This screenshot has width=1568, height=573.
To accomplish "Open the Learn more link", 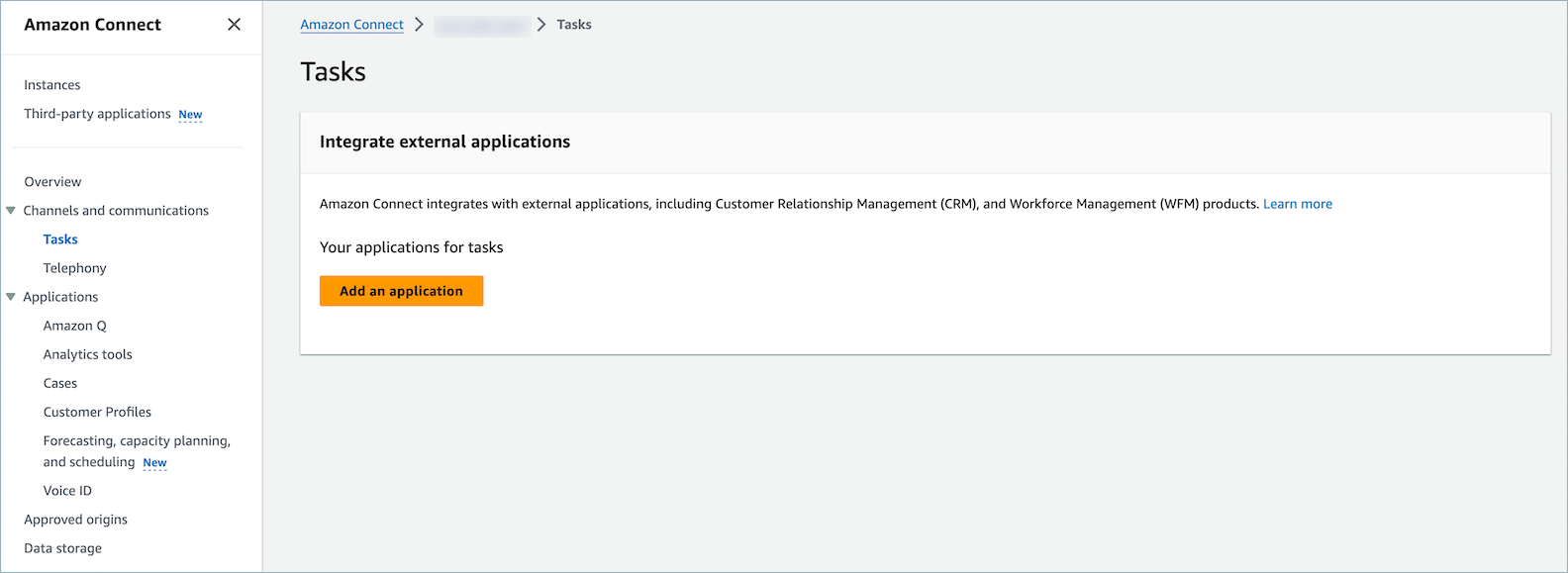I will [1297, 204].
